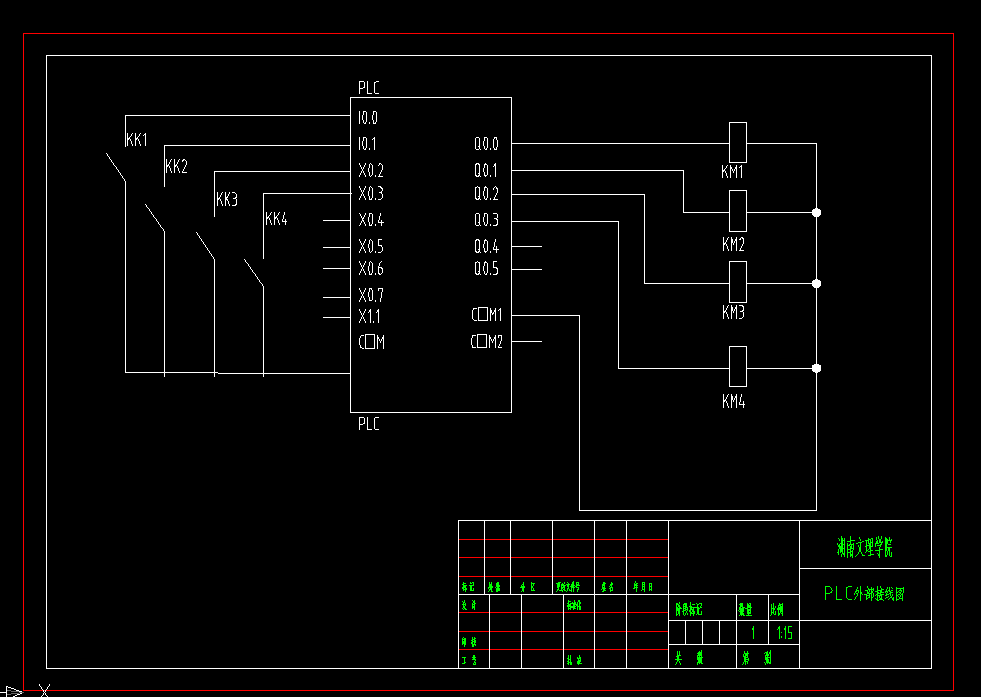Select the KM2 text label
Image resolution: width=981 pixels, height=697 pixels.
[x=733, y=244]
